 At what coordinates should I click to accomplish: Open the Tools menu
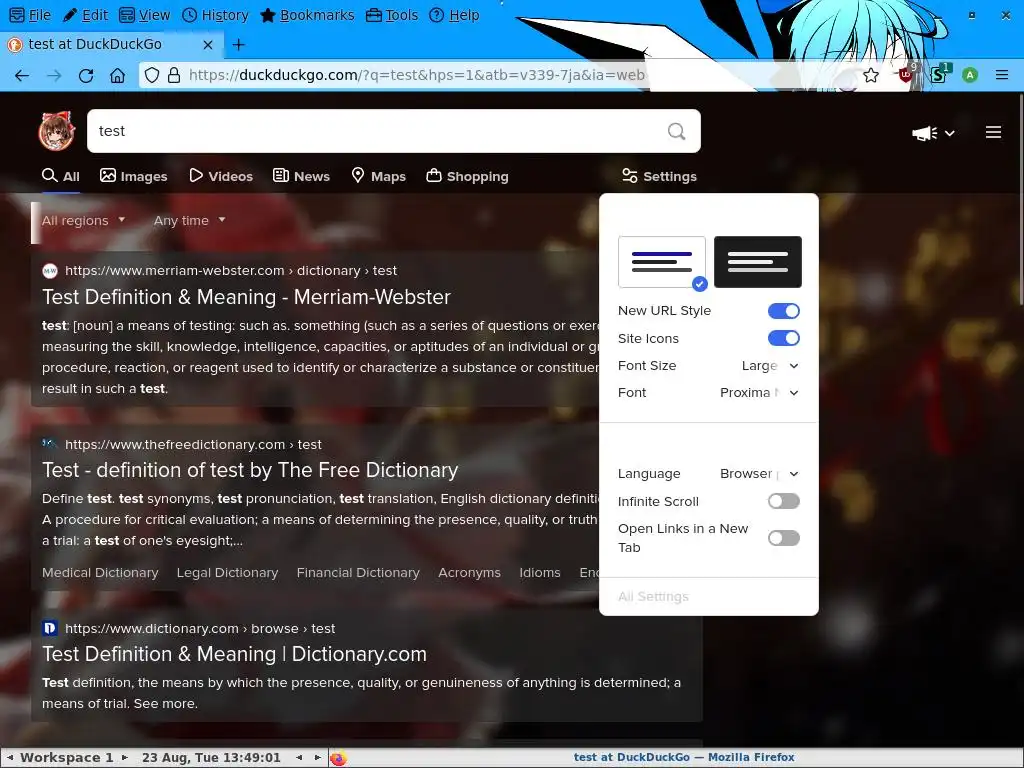click(392, 15)
